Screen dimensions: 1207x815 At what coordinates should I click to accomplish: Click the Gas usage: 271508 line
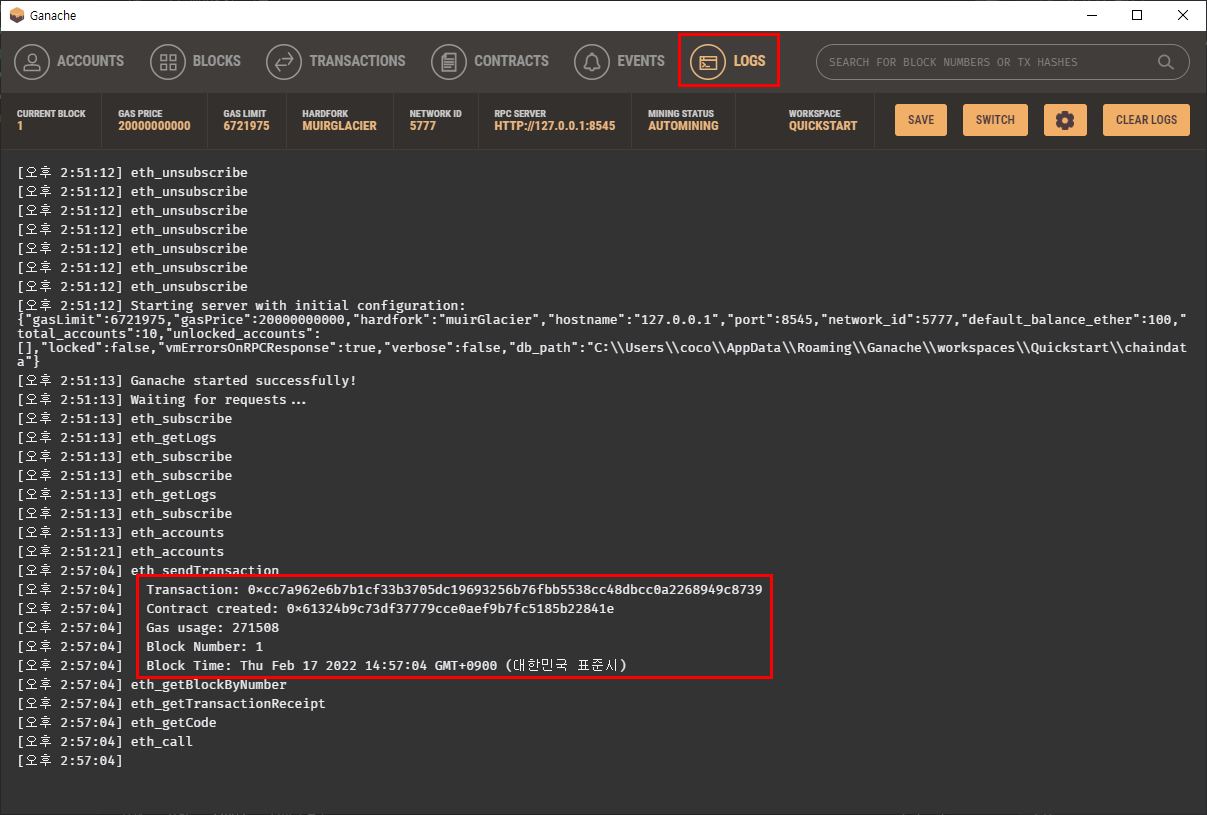click(212, 628)
